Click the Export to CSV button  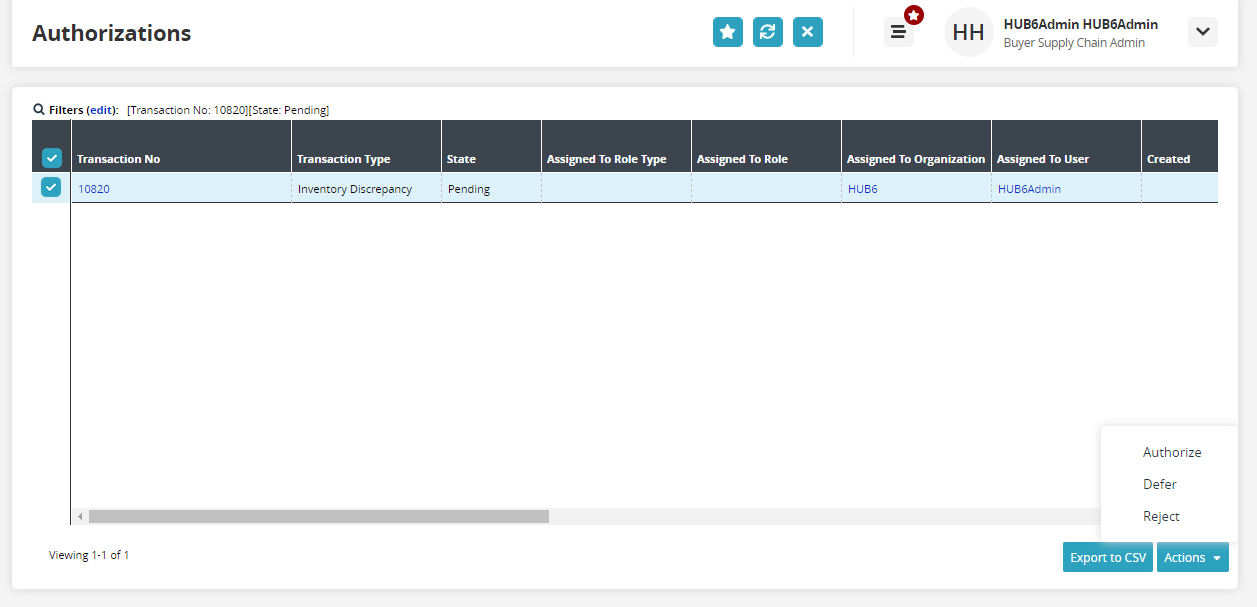pyautogui.click(x=1107, y=557)
